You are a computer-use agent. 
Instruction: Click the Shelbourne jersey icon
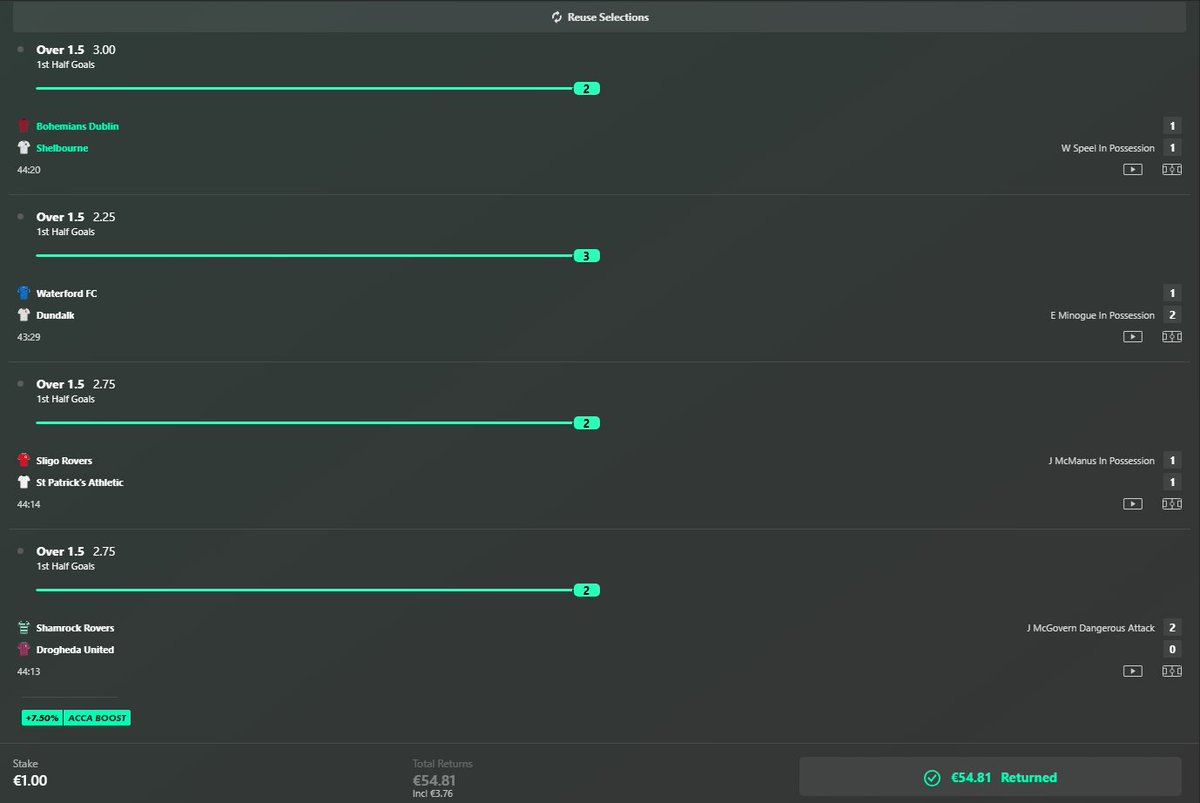pyautogui.click(x=24, y=148)
